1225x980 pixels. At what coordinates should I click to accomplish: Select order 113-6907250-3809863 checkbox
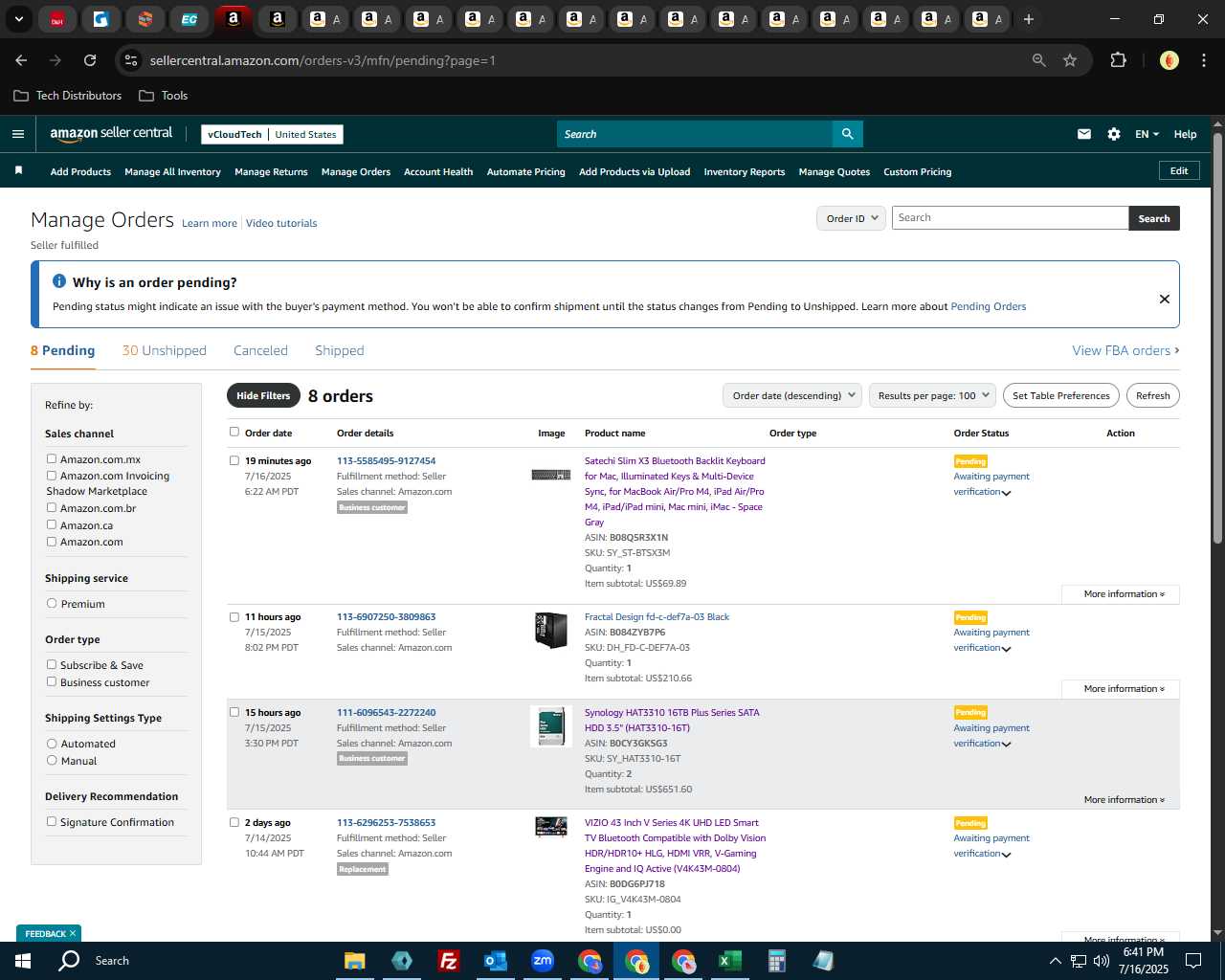234,616
